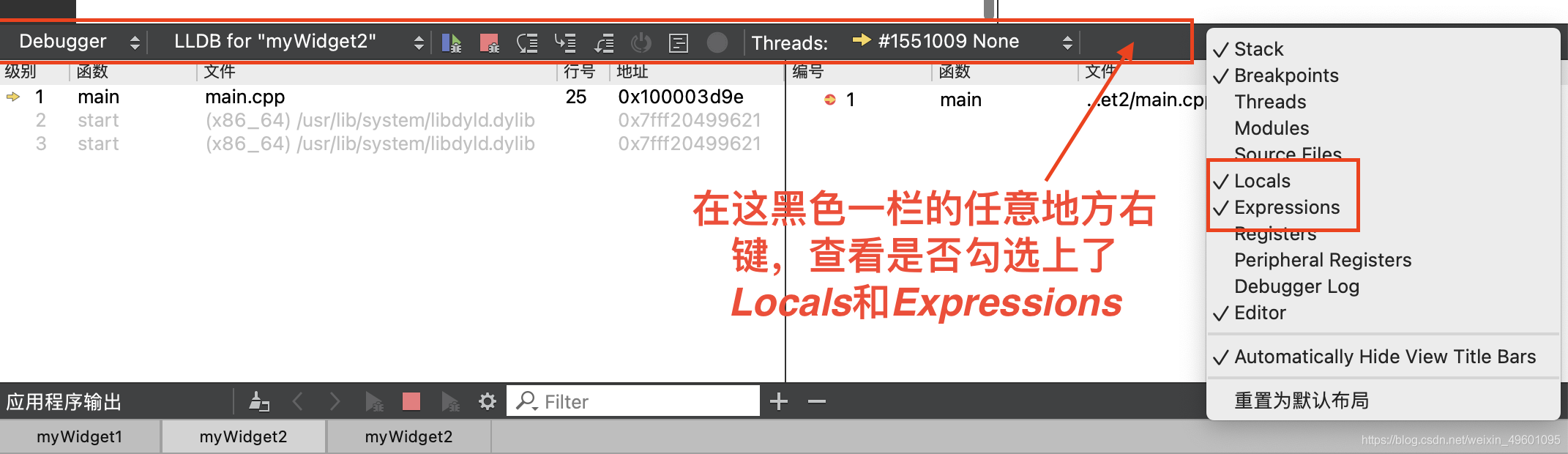This screenshot has width=1568, height=454.
Task: Click the 函数 header in breakpoints view
Action: point(955,72)
